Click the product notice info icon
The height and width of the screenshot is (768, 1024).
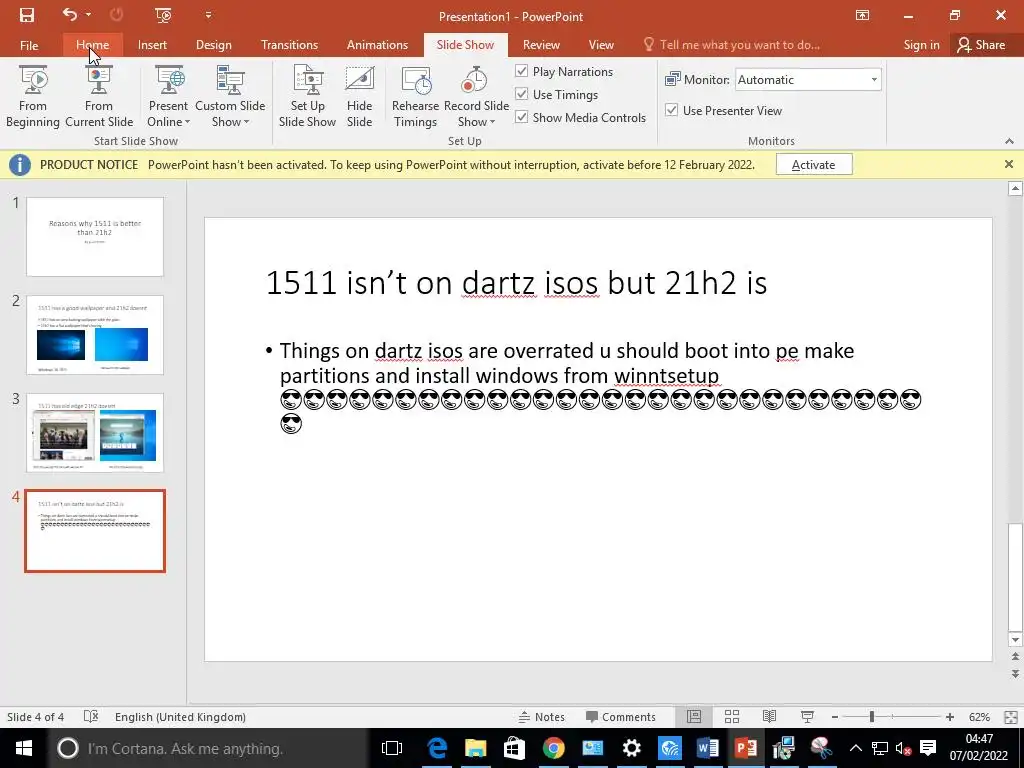[20, 165]
